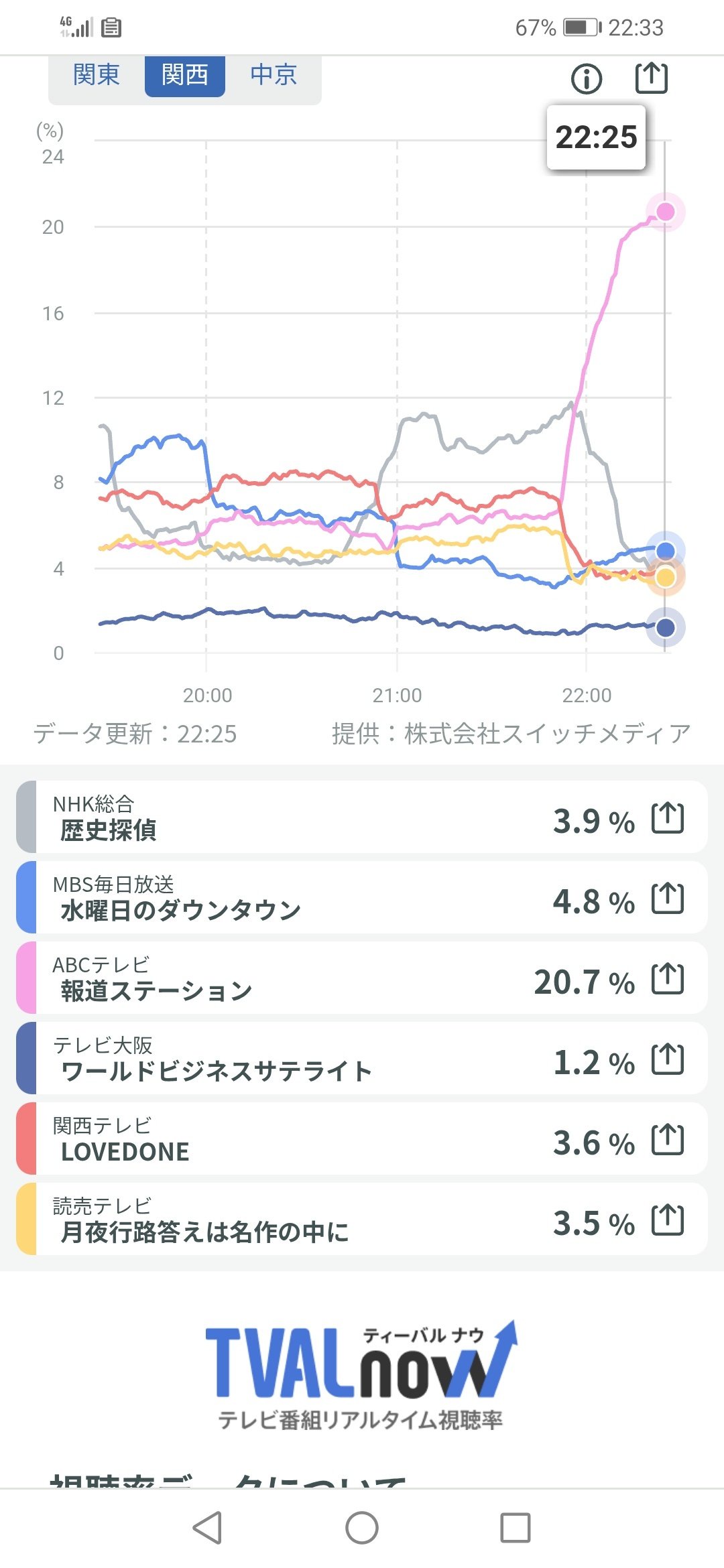Share 月夜行路 rating via icon

coord(668,1220)
